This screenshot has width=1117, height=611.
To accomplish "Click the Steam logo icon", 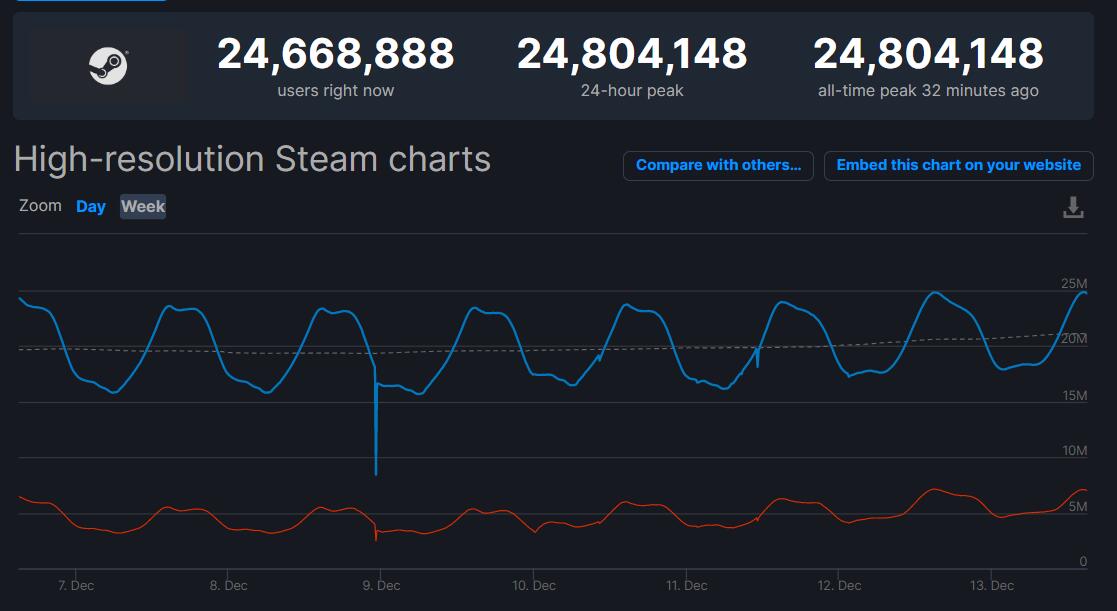I will 108,66.
